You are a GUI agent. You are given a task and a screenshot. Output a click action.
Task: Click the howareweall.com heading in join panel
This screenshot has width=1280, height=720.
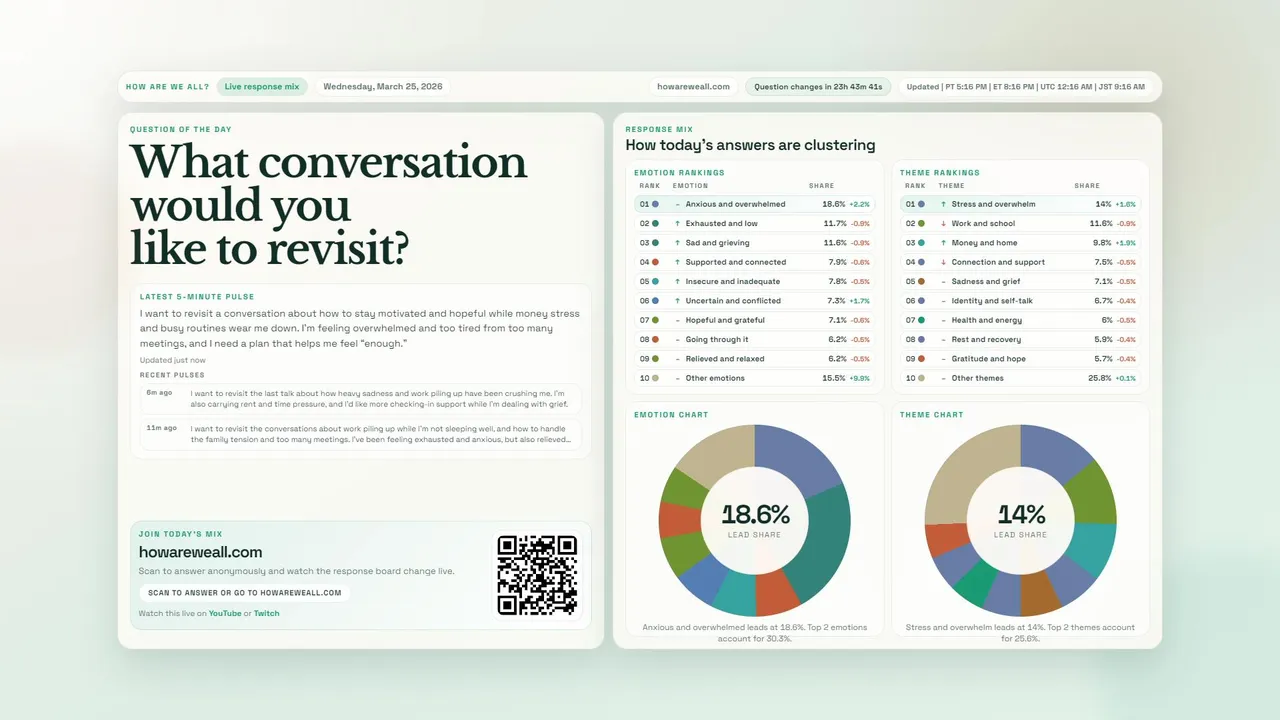pos(201,552)
